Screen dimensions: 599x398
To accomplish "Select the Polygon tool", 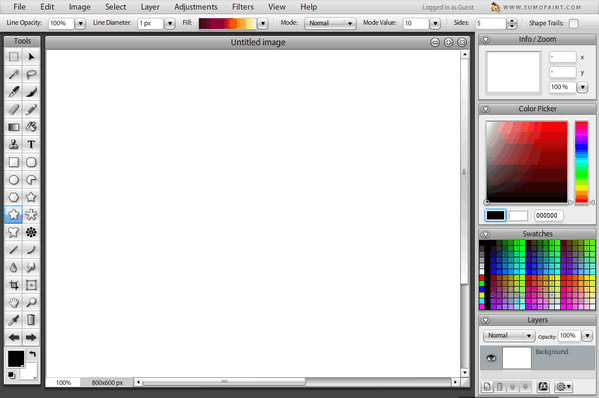I will click(x=14, y=197).
